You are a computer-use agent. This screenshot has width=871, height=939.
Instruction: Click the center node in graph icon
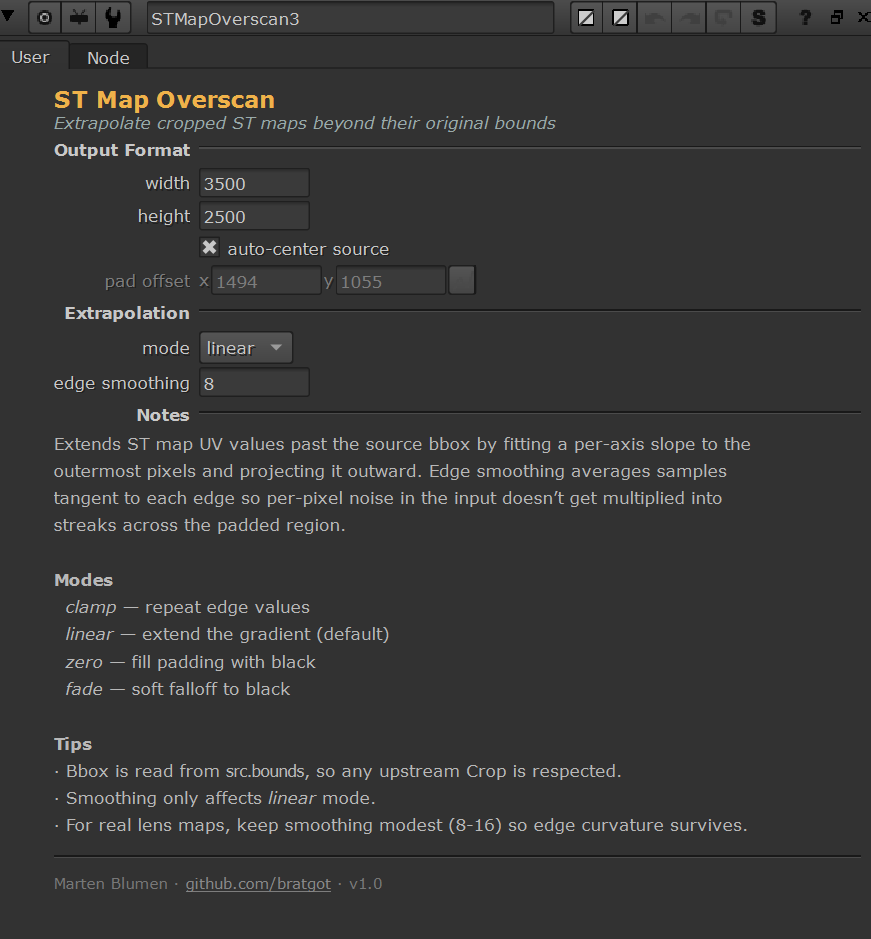[45, 18]
